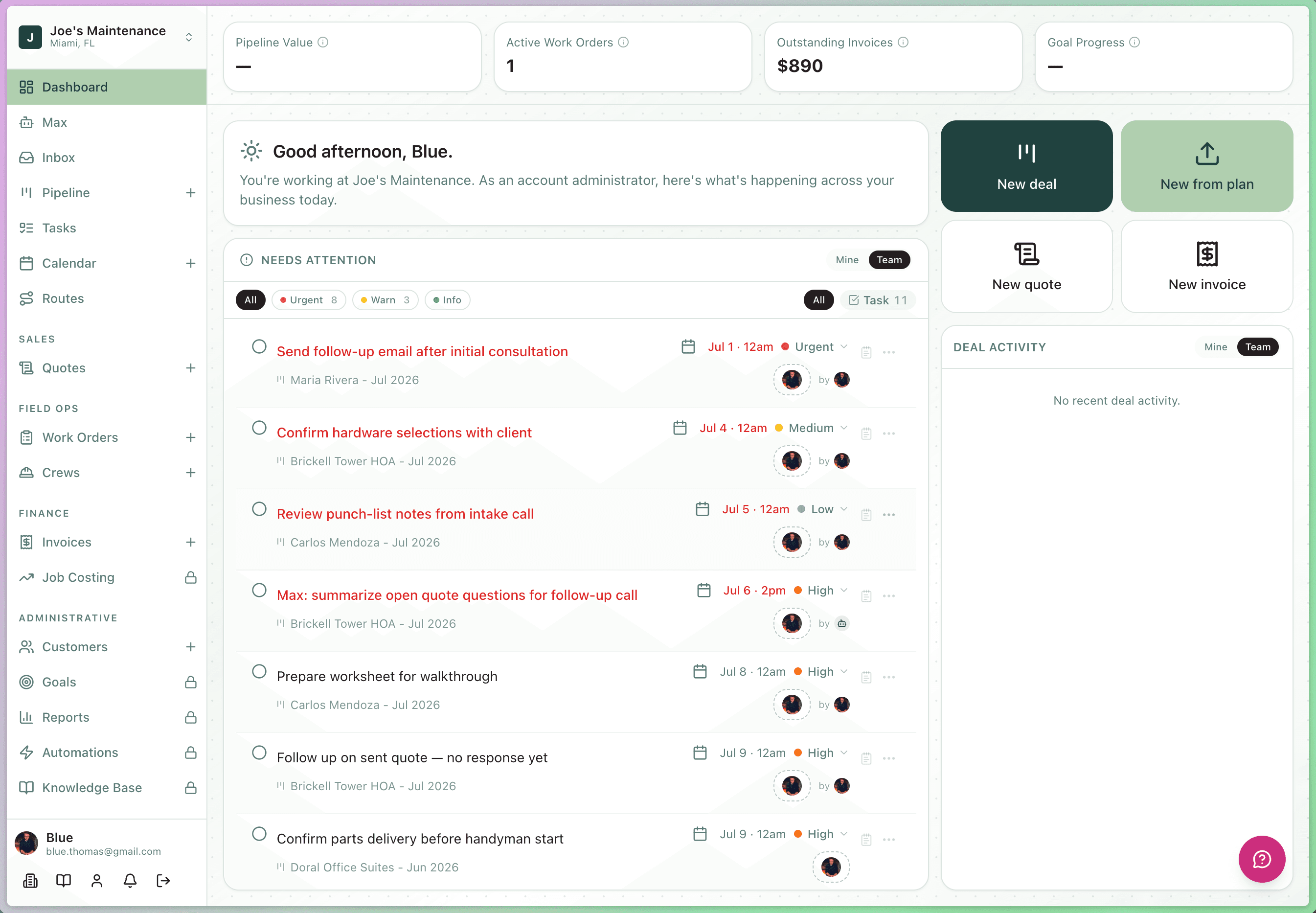Add a customer with plus icon
Viewport: 1316px width, 913px height.
pos(191,647)
